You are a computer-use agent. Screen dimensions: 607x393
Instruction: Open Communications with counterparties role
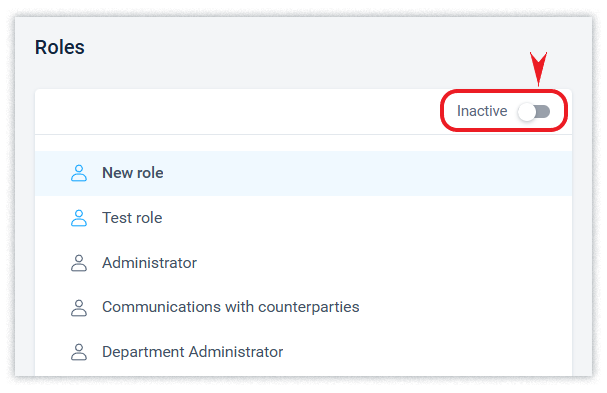[231, 307]
